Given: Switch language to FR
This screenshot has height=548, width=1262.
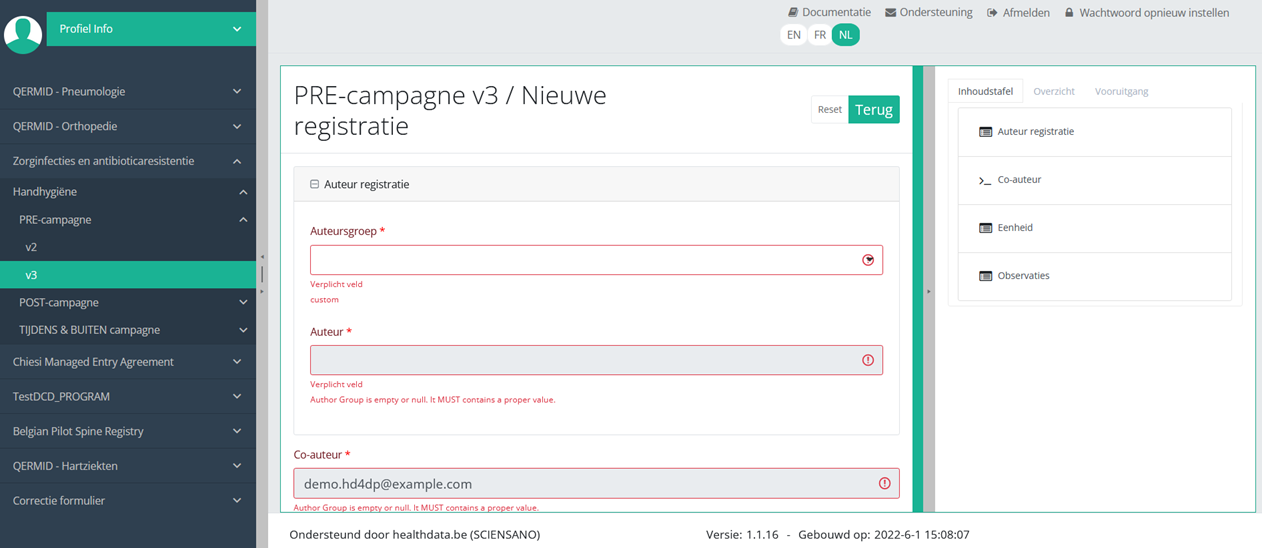Looking at the screenshot, I should click(x=820, y=35).
